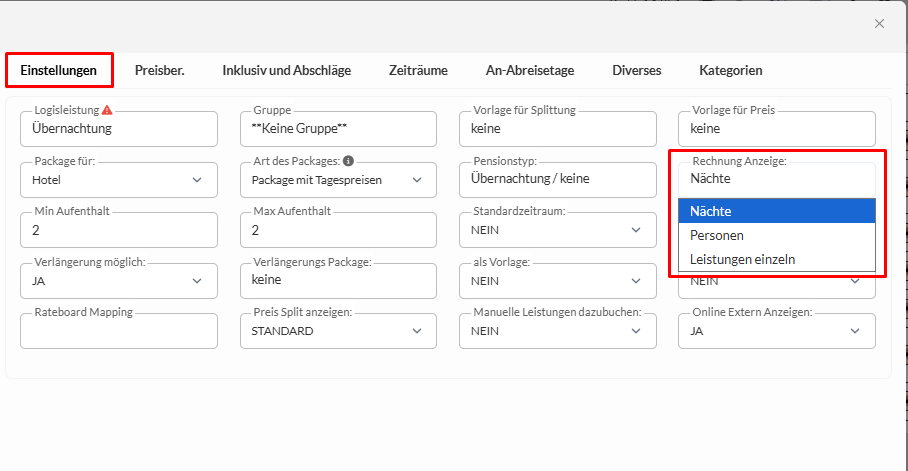Focus the Gruppe field showing Keine Gruppe

click(x=338, y=129)
